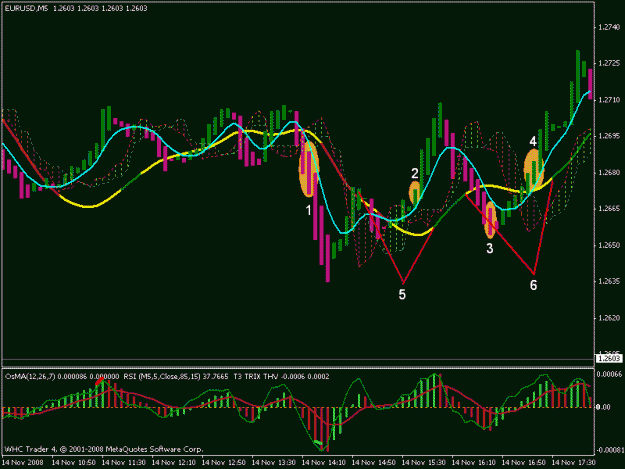The height and width of the screenshot is (469, 625).
Task: Click the T3 TRIX THV indicator label
Action: [256, 377]
